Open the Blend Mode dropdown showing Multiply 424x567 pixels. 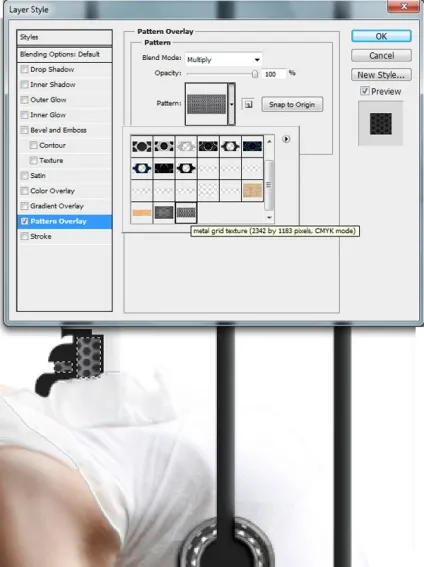pos(223,60)
